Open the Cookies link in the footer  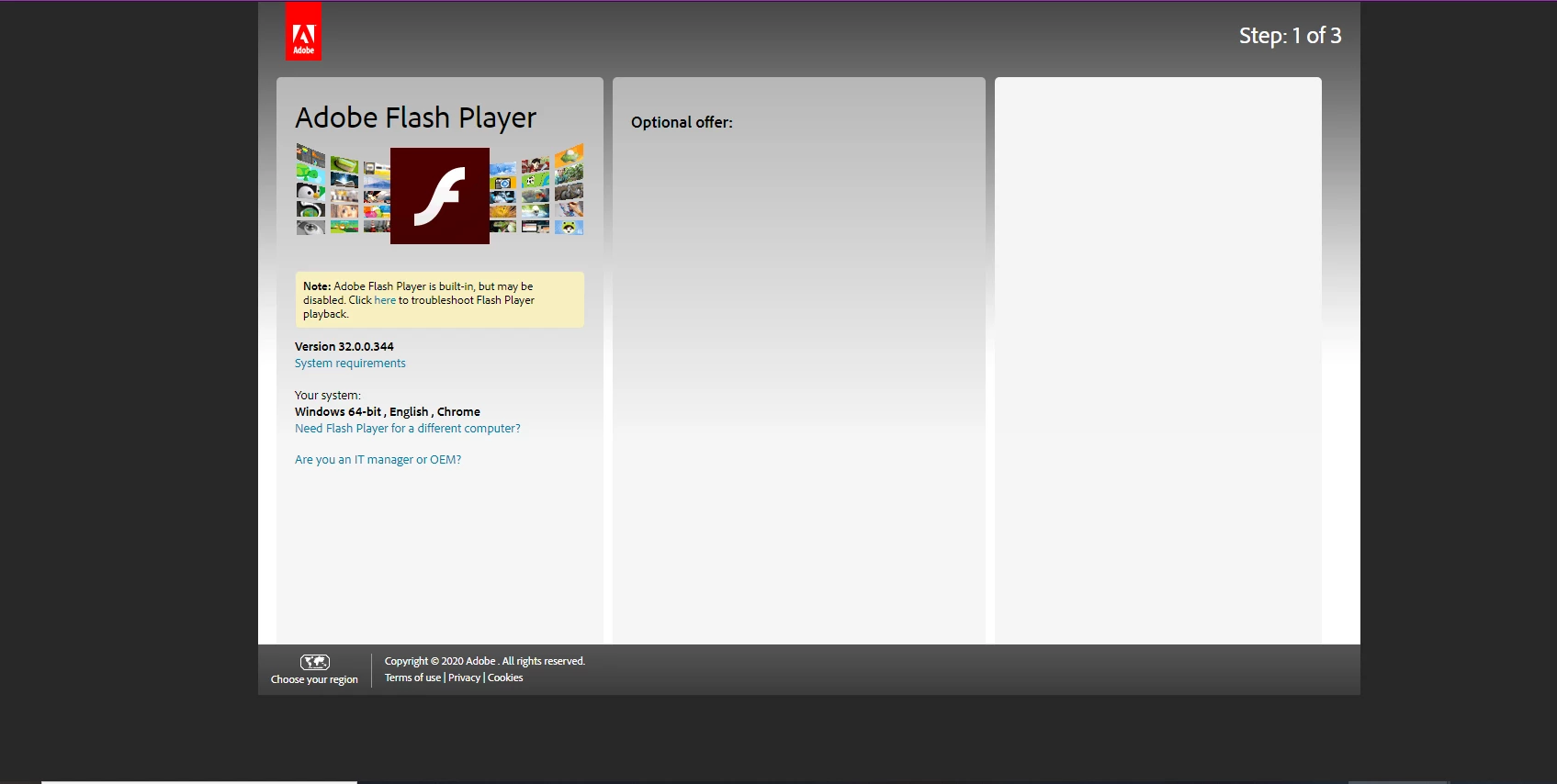tap(505, 678)
